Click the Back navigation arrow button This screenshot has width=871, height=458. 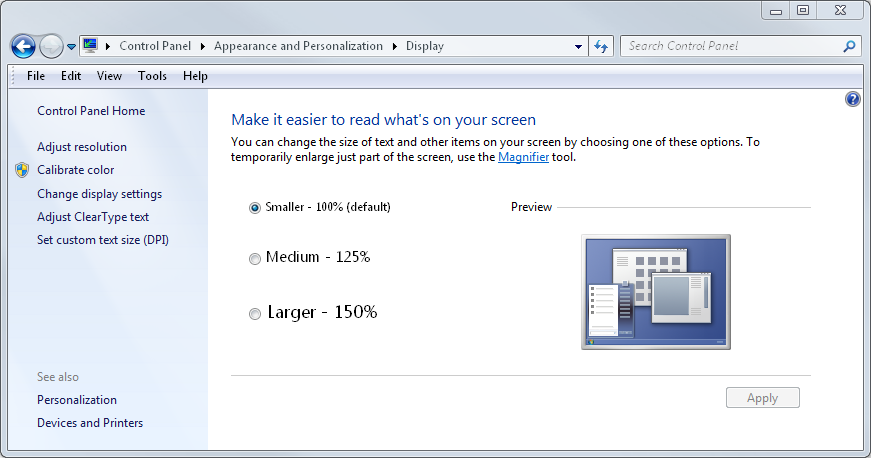pos(23,46)
